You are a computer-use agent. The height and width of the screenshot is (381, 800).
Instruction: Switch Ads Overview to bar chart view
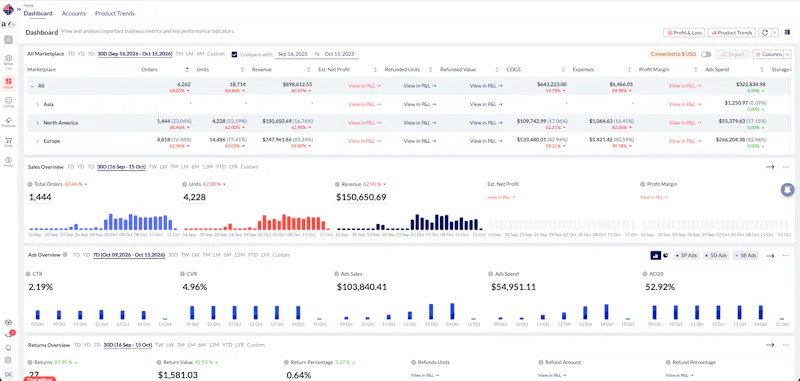click(655, 255)
